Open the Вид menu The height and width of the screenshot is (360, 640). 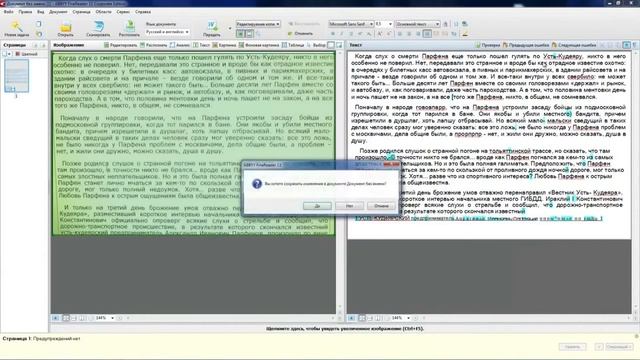click(40, 12)
